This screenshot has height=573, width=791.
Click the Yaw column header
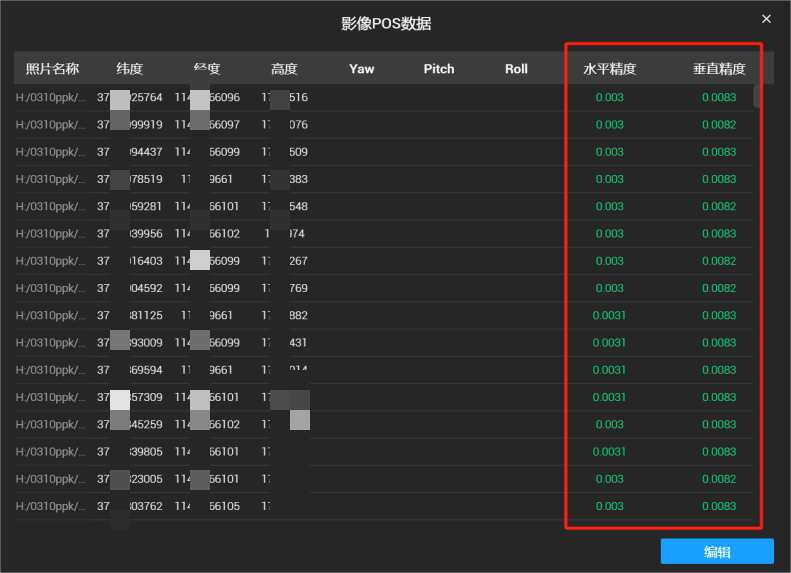[x=362, y=69]
